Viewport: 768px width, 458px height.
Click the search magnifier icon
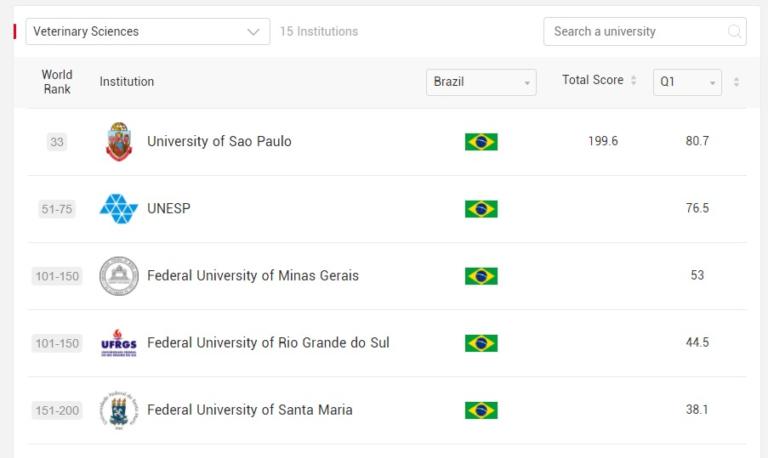[x=735, y=32]
